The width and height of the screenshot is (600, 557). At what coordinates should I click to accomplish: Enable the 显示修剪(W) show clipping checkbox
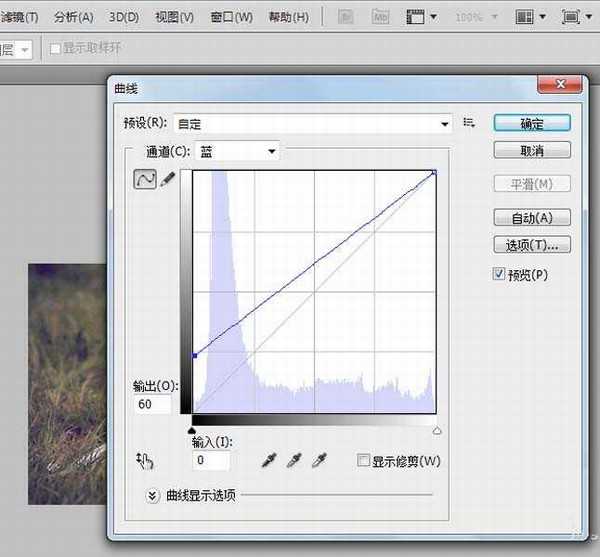[364, 461]
